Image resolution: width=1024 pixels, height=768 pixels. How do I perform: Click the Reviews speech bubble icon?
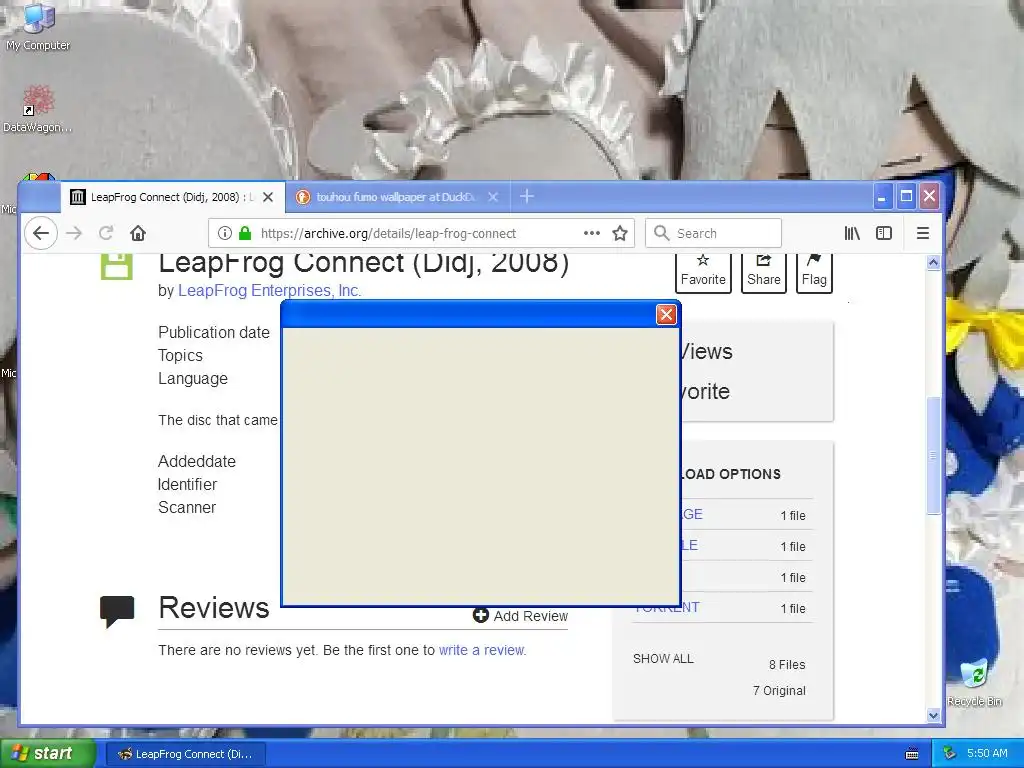tap(117, 611)
